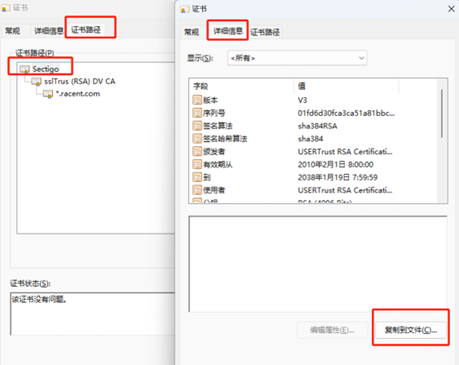Click the 有效期从 field name
The image size is (459, 365).
[218, 164]
